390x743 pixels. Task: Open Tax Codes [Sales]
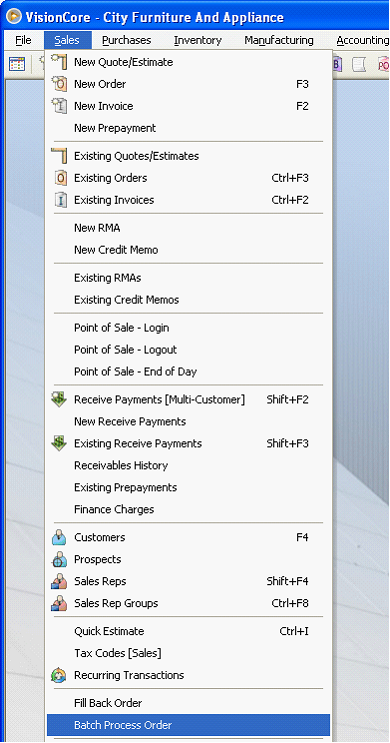point(188,653)
